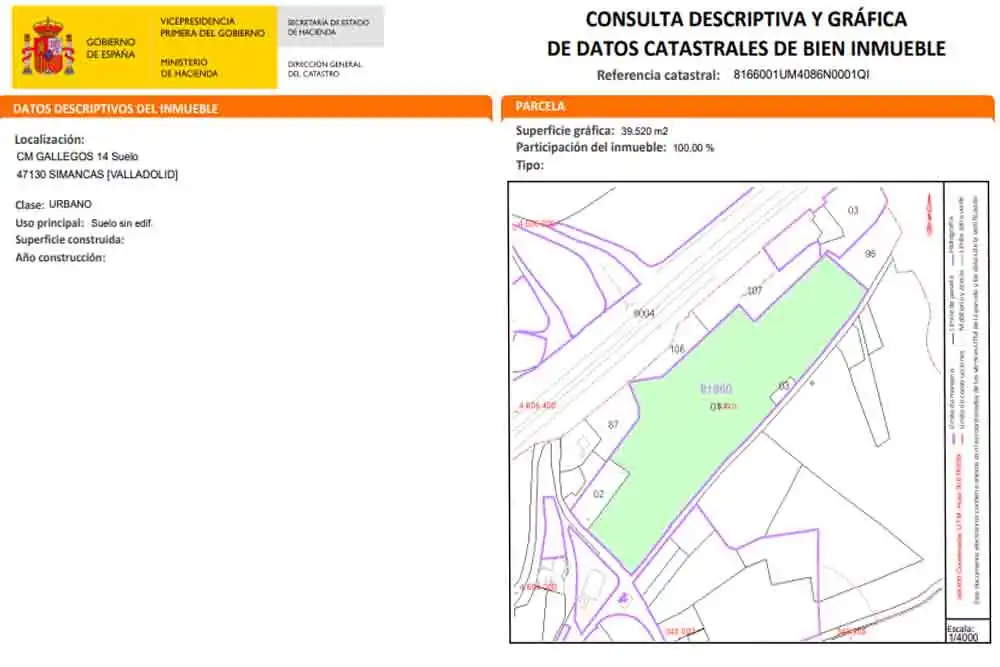Click the '4.606.400' coordinate label on map
Screen dimensions: 1000x667
click(x=537, y=406)
